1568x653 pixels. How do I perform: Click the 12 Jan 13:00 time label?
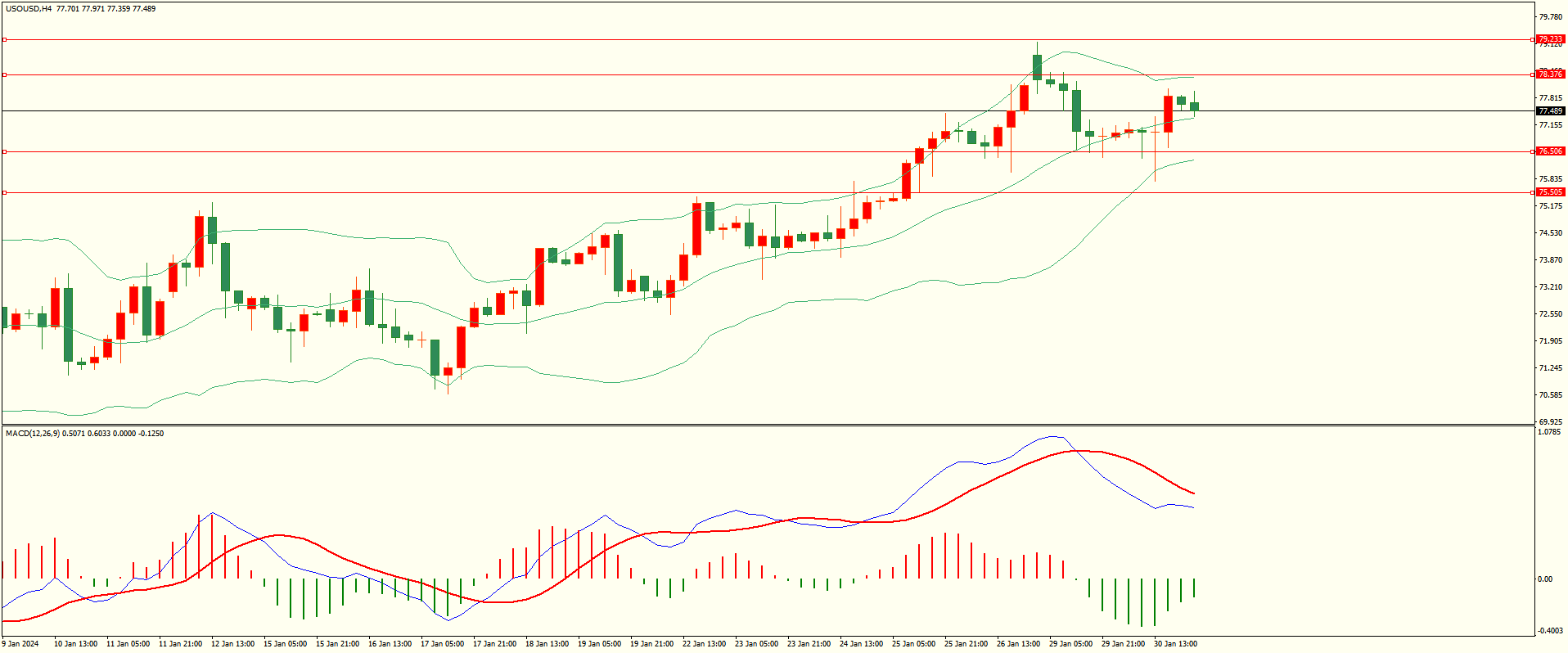point(232,644)
